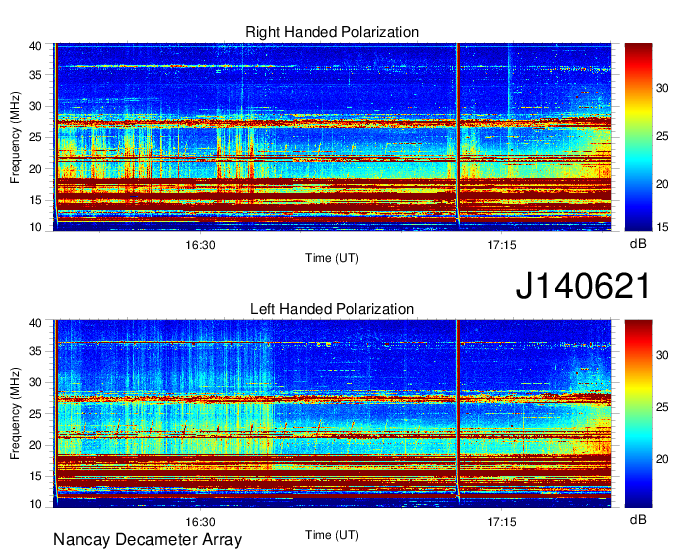The width and height of the screenshot is (680, 552).
Task: Click the upper plot's Frequency (MHz) axis label
Action: coord(15,138)
